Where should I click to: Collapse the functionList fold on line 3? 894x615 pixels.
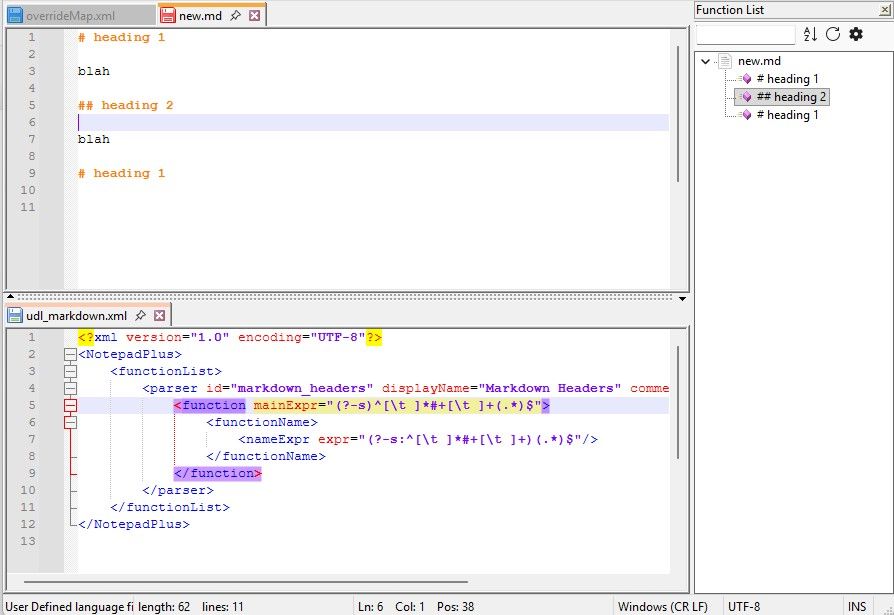coord(70,372)
